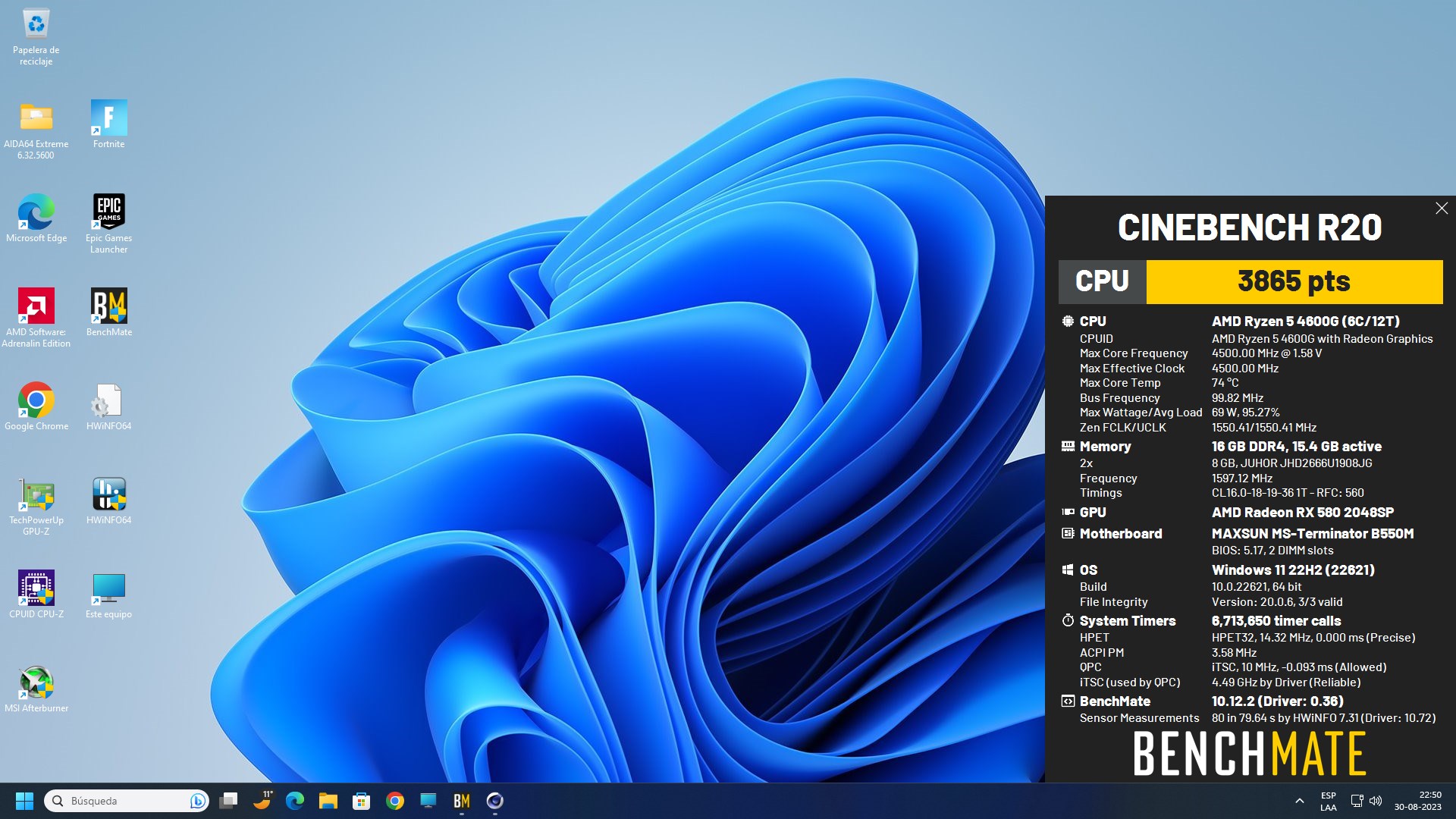Select Max Core Temp value 74 °C
The height and width of the screenshot is (819, 1456).
tap(1225, 383)
